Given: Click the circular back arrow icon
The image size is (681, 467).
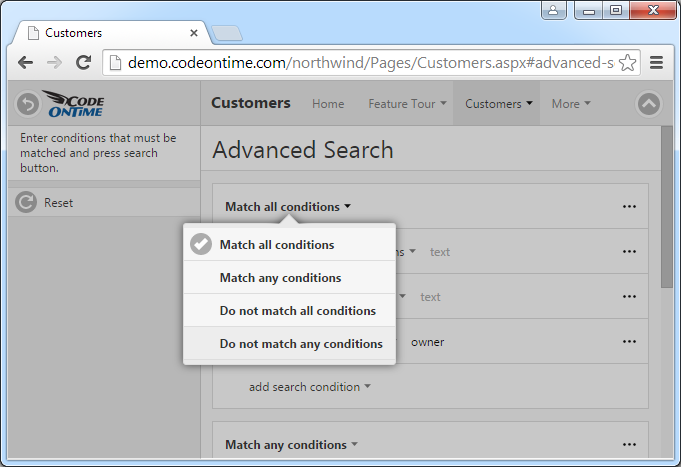Looking at the screenshot, I should 28,103.
